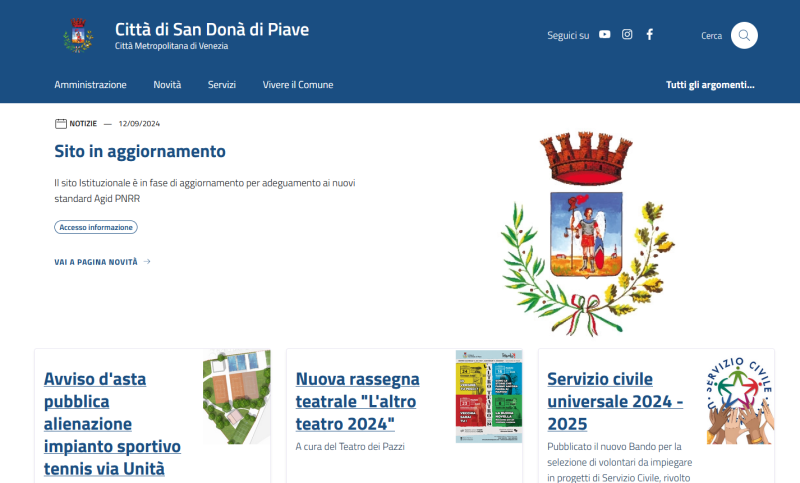This screenshot has width=800, height=483.
Task: Open Avviso d'asta pubblica article link
Action: (x=112, y=424)
